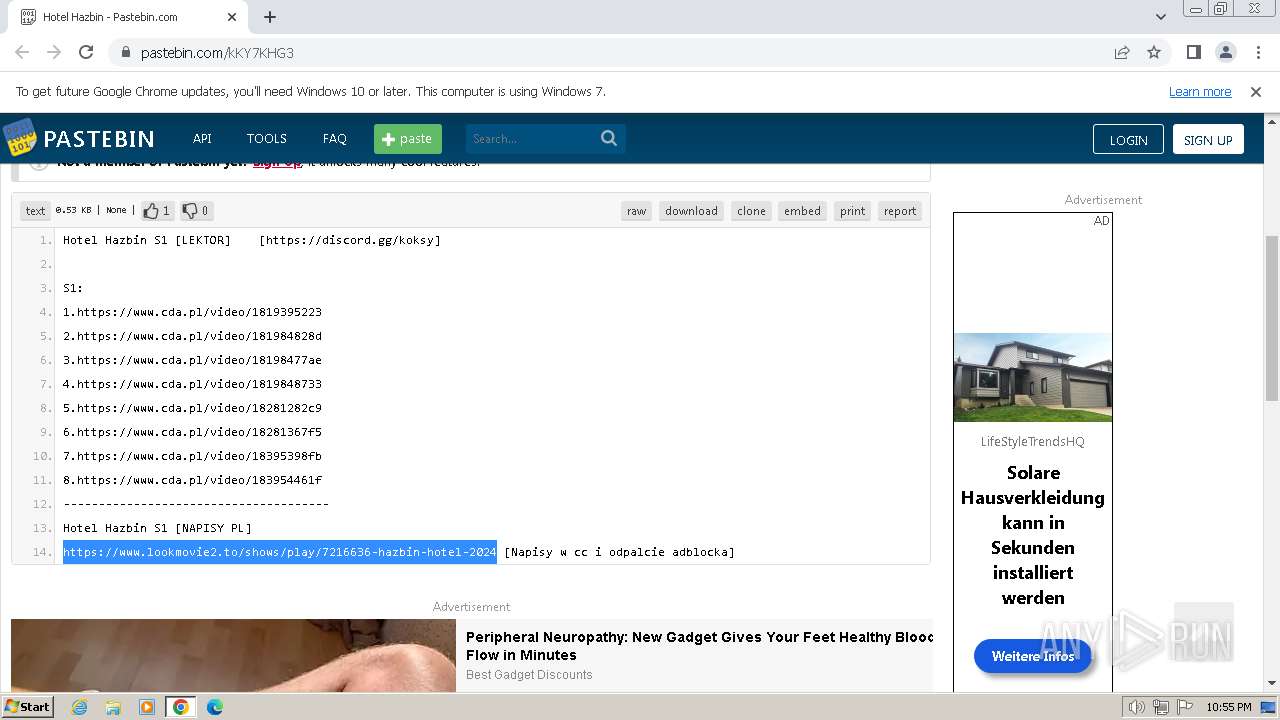
Task: Click the volume speaker tray icon
Action: coord(1137,707)
